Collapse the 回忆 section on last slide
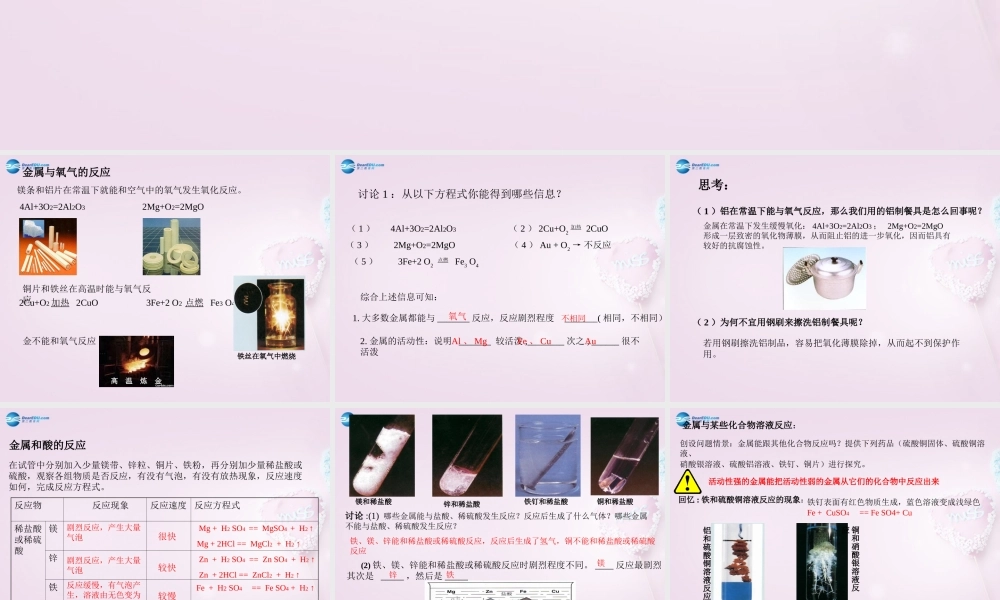This screenshot has width=1000, height=600. pyautogui.click(x=688, y=498)
